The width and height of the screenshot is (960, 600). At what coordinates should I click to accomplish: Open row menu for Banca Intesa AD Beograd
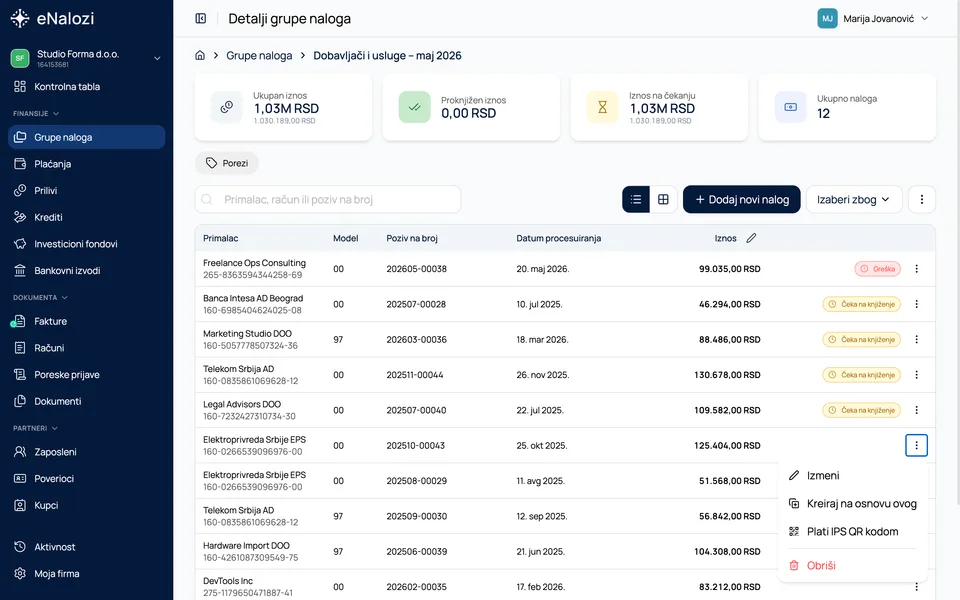(x=917, y=304)
